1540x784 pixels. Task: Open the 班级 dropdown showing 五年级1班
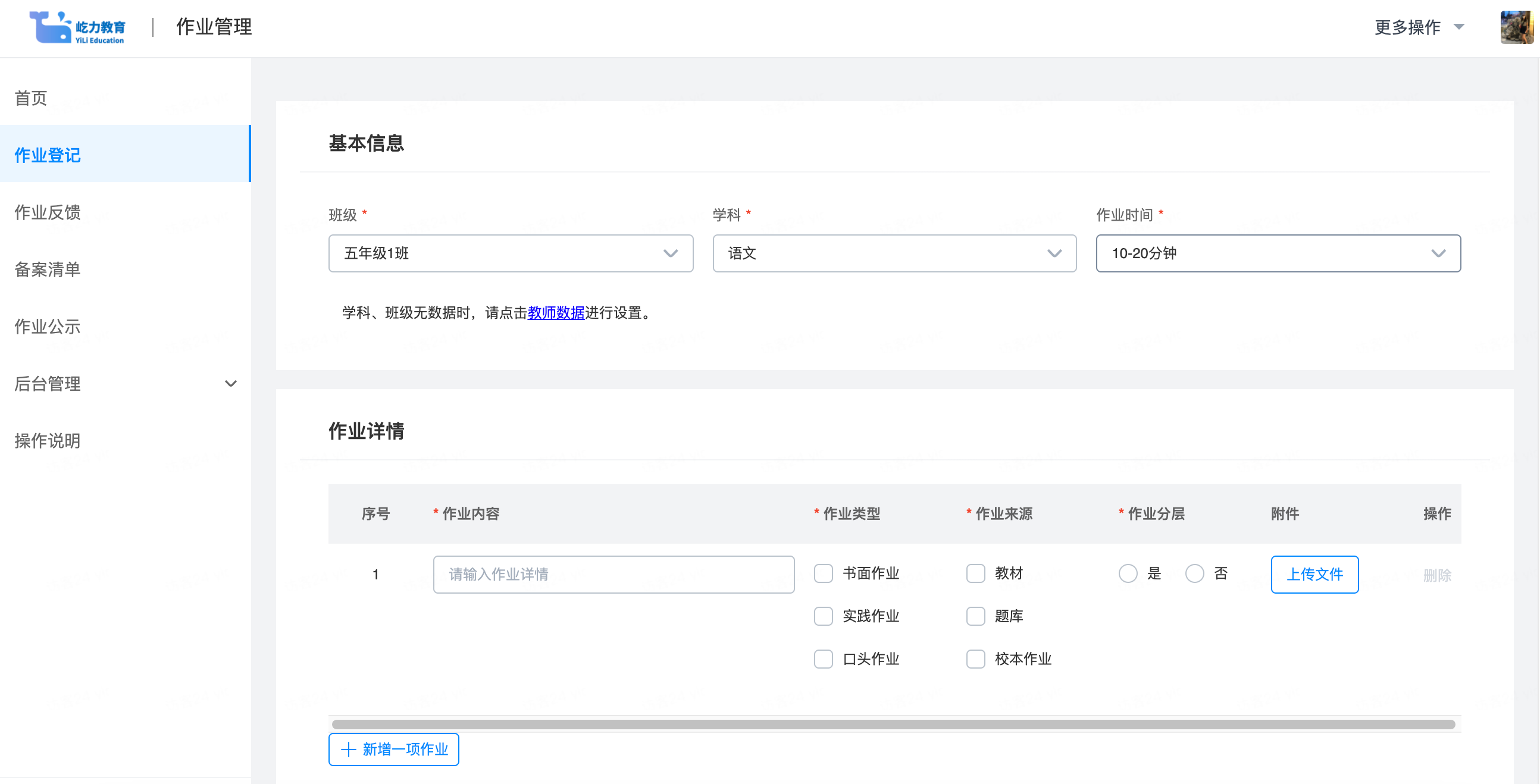tap(511, 253)
